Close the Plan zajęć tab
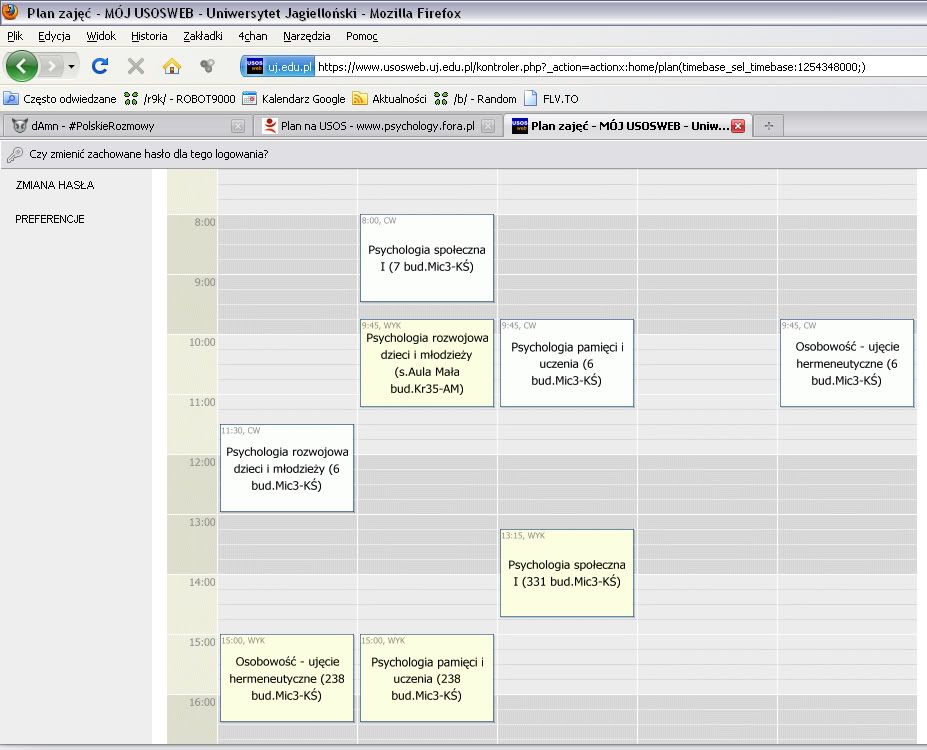 coord(738,126)
